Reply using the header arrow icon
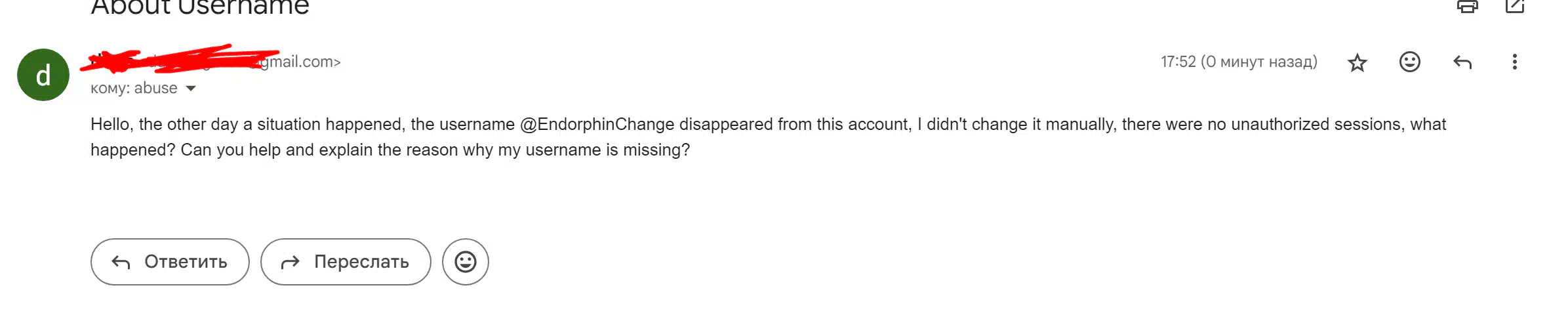This screenshot has height=336, width=1568. (1462, 62)
